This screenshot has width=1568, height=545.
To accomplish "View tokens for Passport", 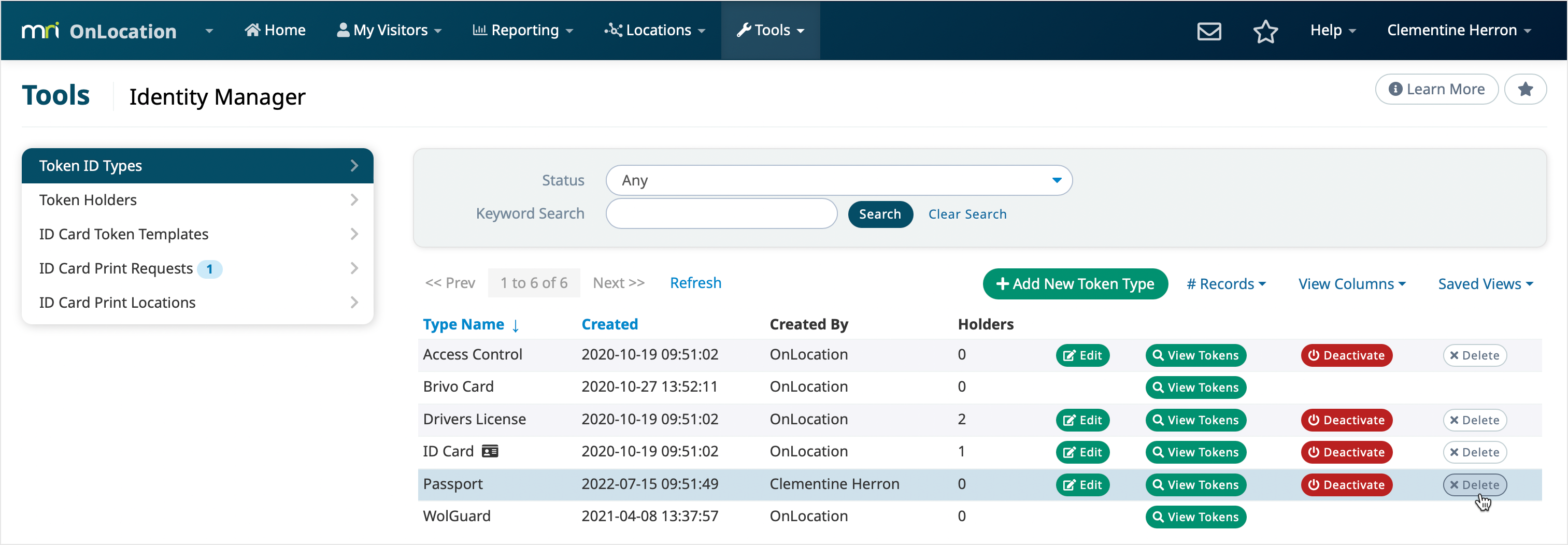I will coord(1195,485).
